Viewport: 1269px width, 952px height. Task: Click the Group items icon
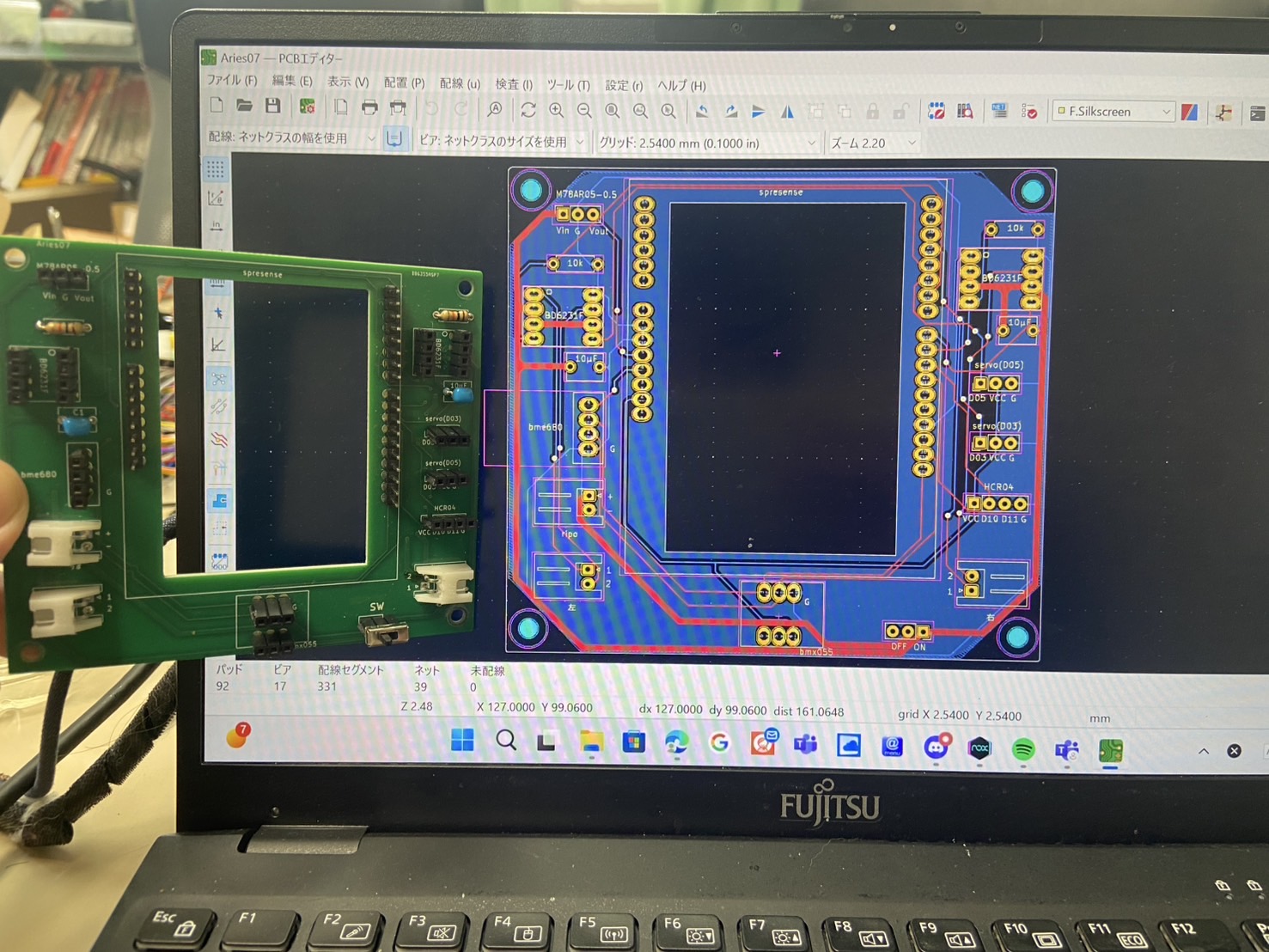pyautogui.click(x=815, y=112)
